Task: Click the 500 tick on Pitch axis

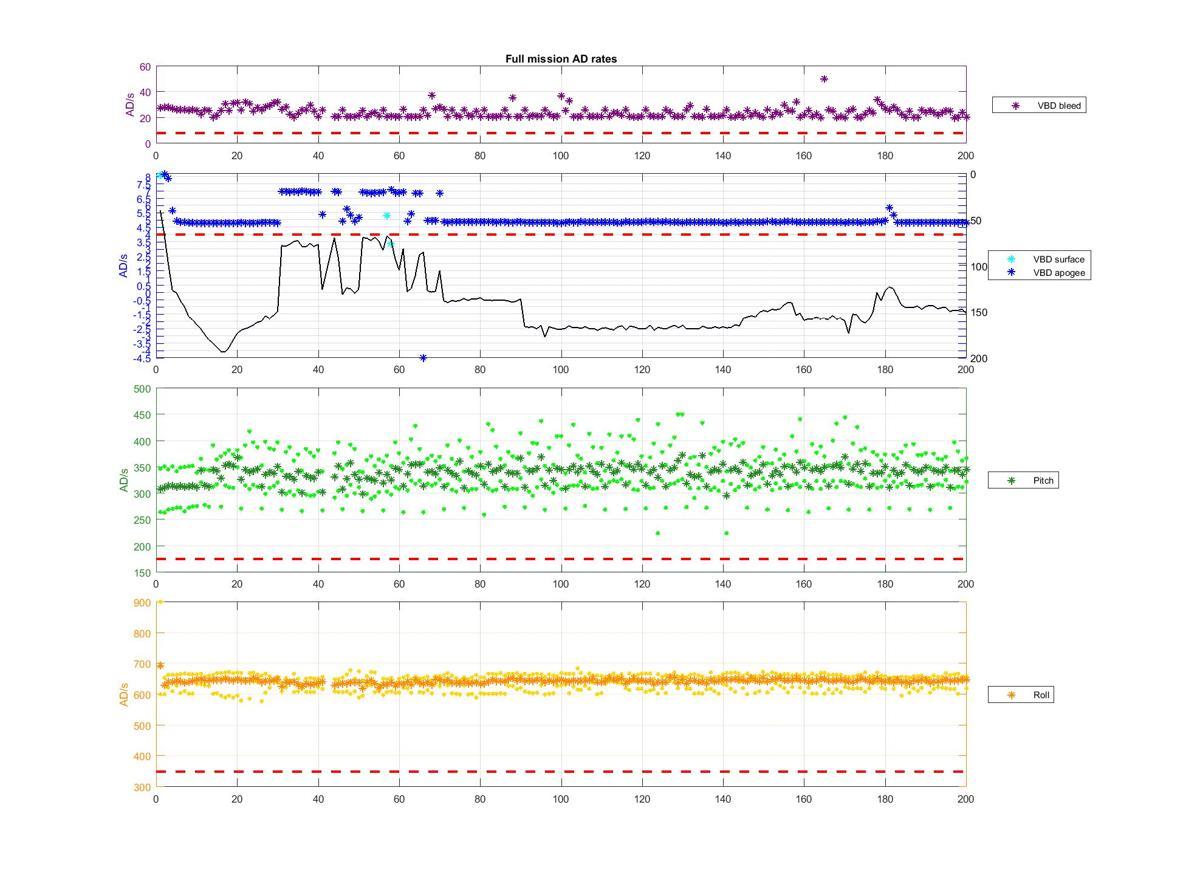Action: pos(142,389)
